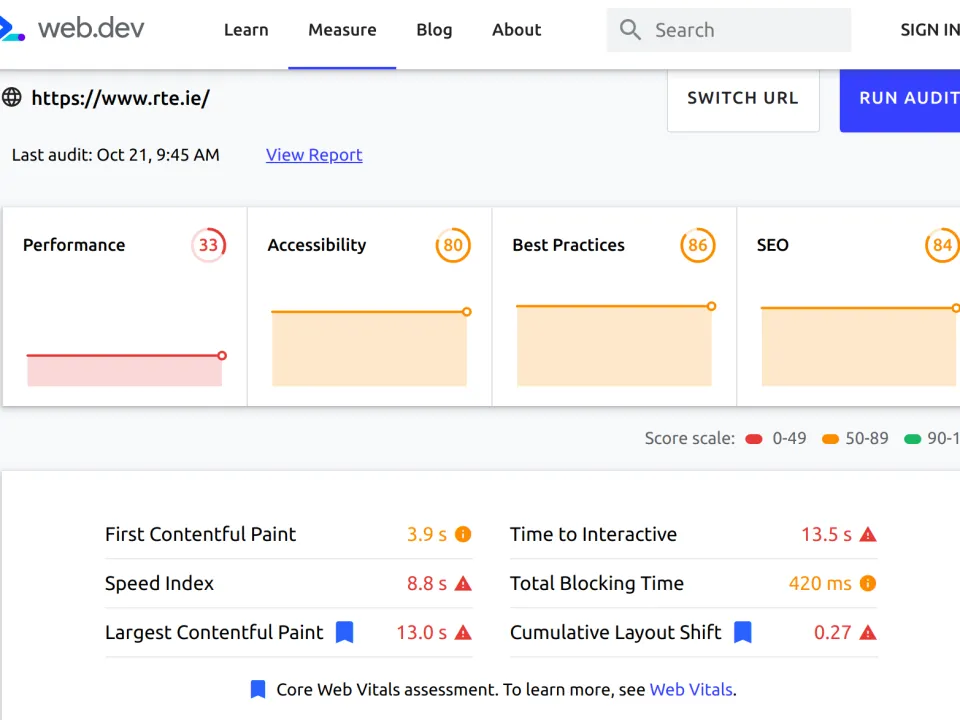This screenshot has height=720, width=960.
Task: Open the Blog navigation link
Action: [434, 30]
